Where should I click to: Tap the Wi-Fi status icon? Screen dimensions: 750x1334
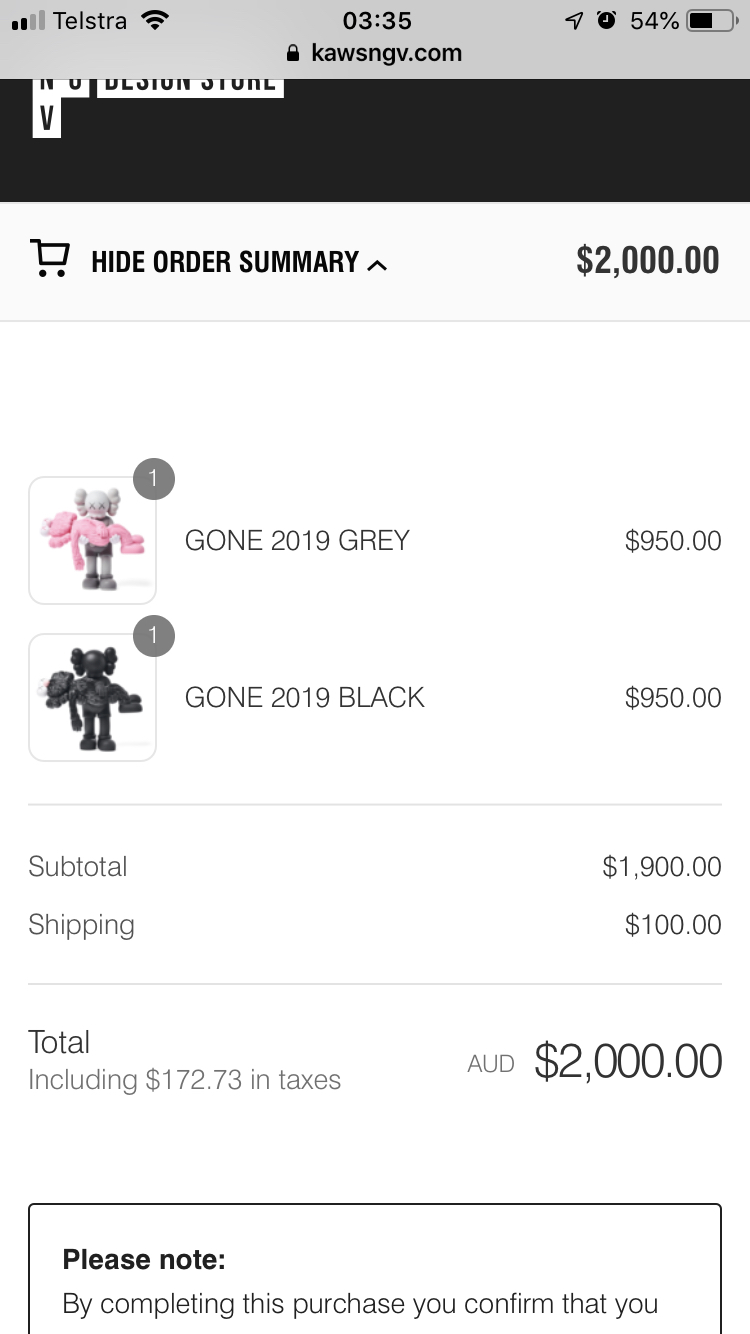pos(154,20)
